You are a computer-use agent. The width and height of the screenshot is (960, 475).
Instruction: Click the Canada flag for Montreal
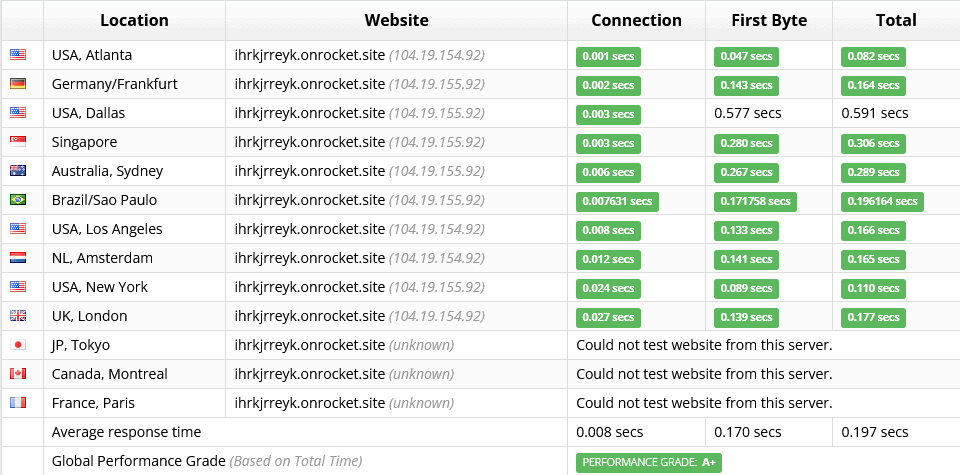point(18,373)
